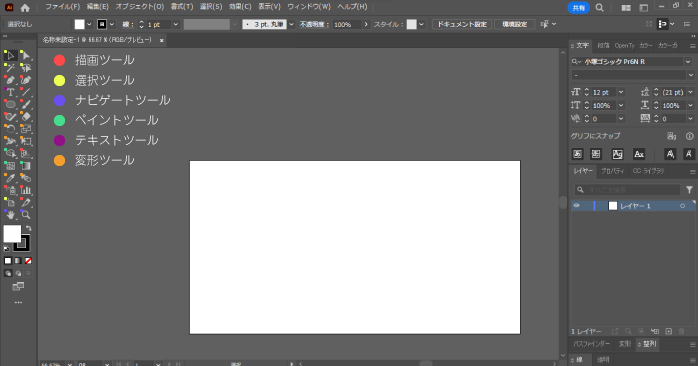698x366 pixels.
Task: Open stroke weight 1 pt dropdown
Action: click(175, 24)
